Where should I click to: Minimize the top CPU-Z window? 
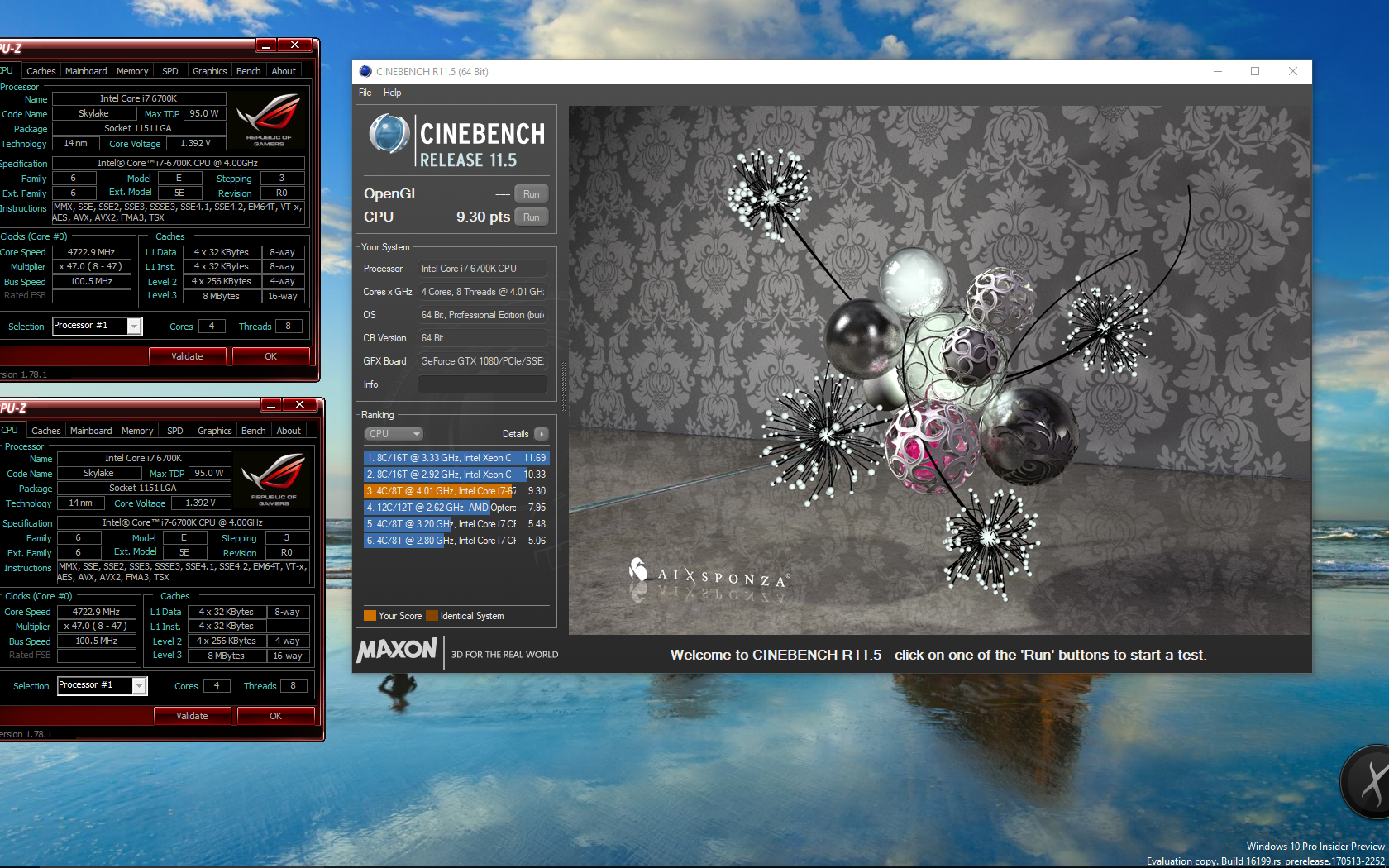click(x=266, y=45)
